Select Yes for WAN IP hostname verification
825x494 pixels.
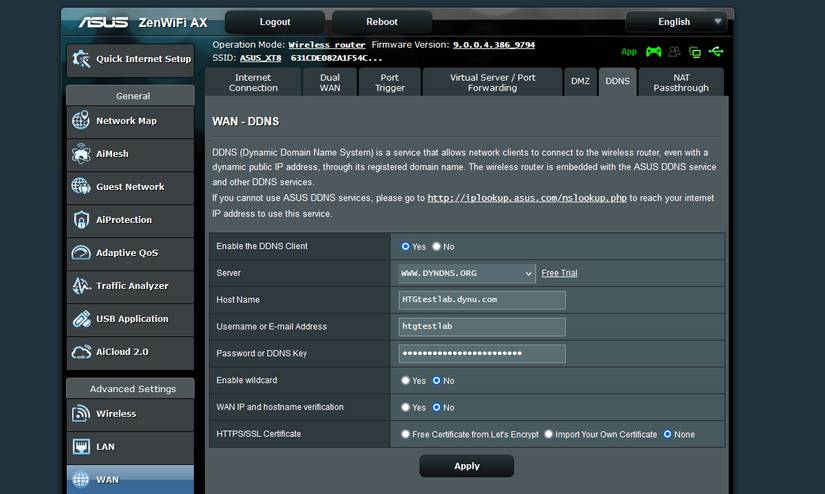[405, 407]
